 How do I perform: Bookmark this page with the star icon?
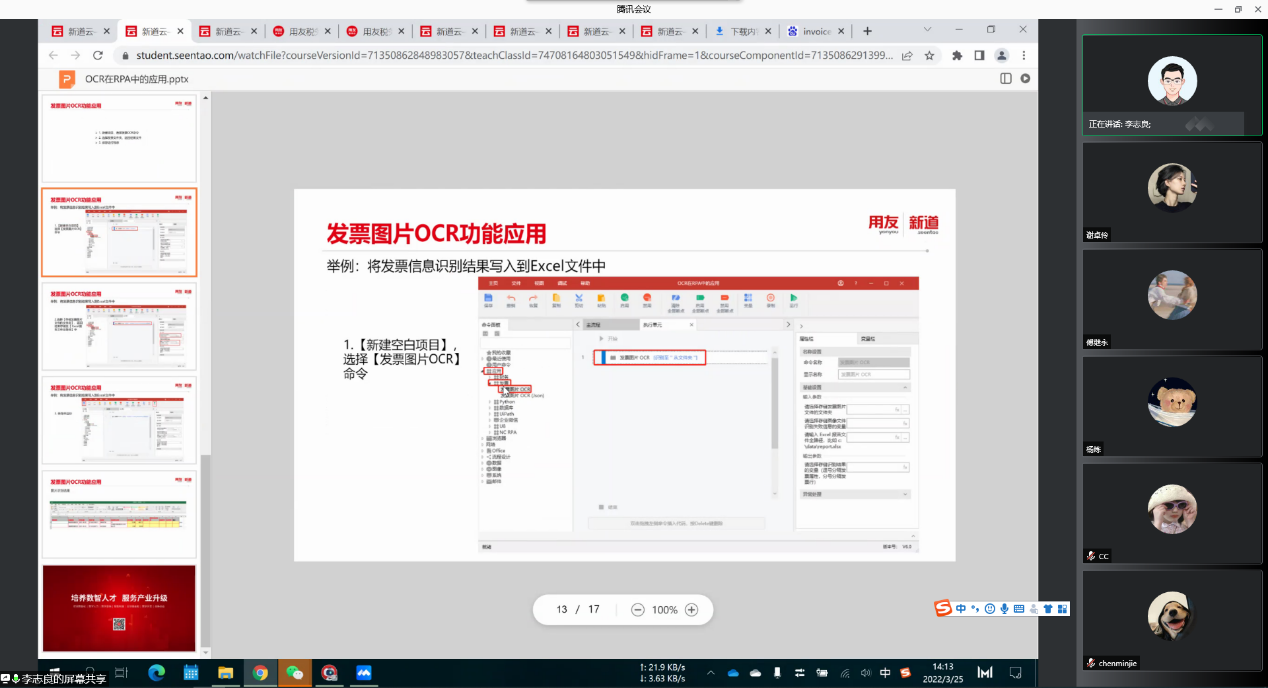[x=930, y=55]
